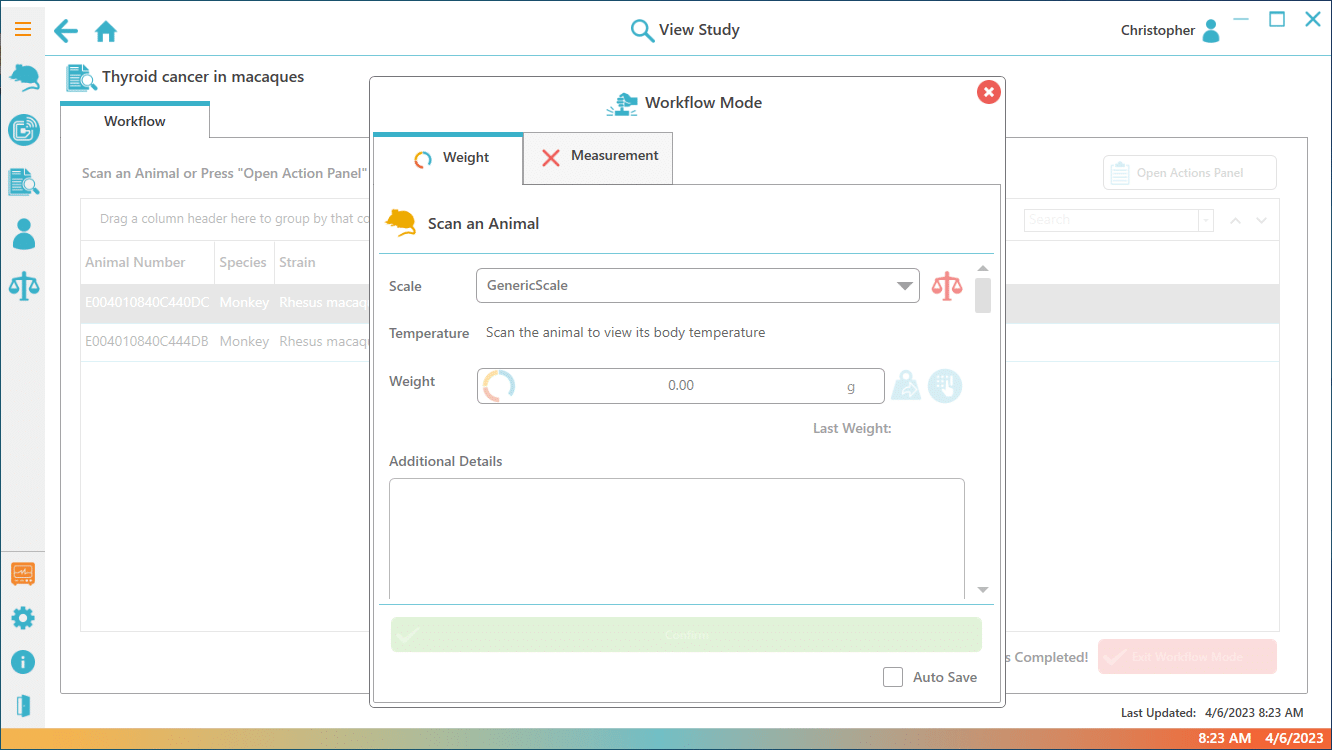Open the Animals mouse icon in sidebar

[23, 78]
